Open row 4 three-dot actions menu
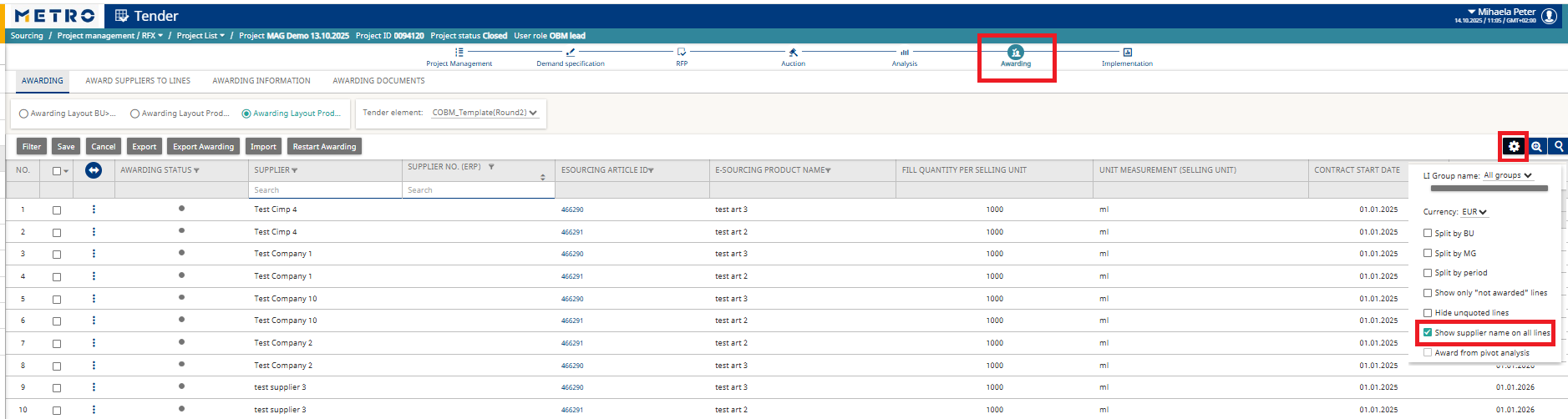Viewport: 1568px width, 419px height. [94, 276]
